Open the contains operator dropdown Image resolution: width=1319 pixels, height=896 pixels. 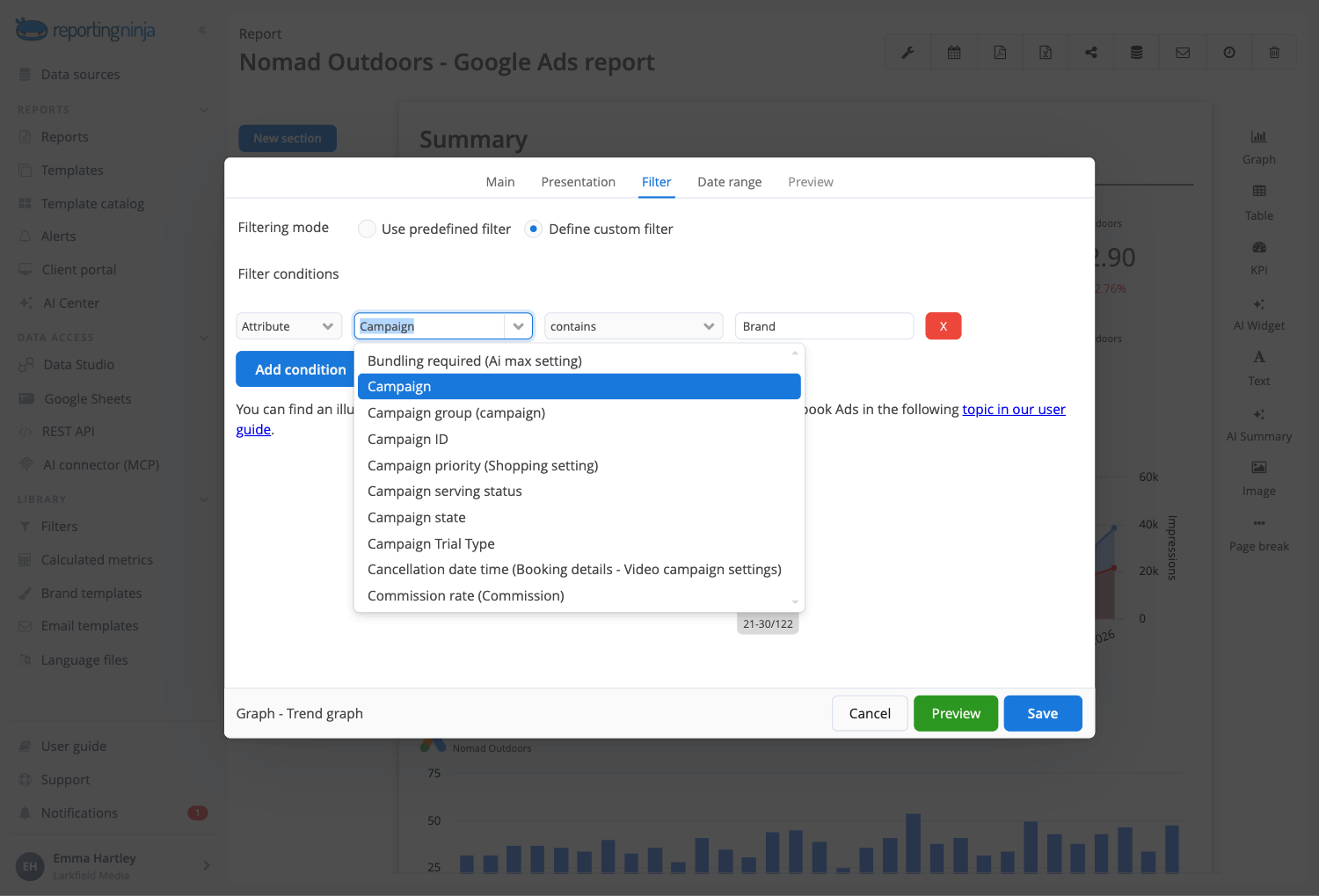[634, 326]
